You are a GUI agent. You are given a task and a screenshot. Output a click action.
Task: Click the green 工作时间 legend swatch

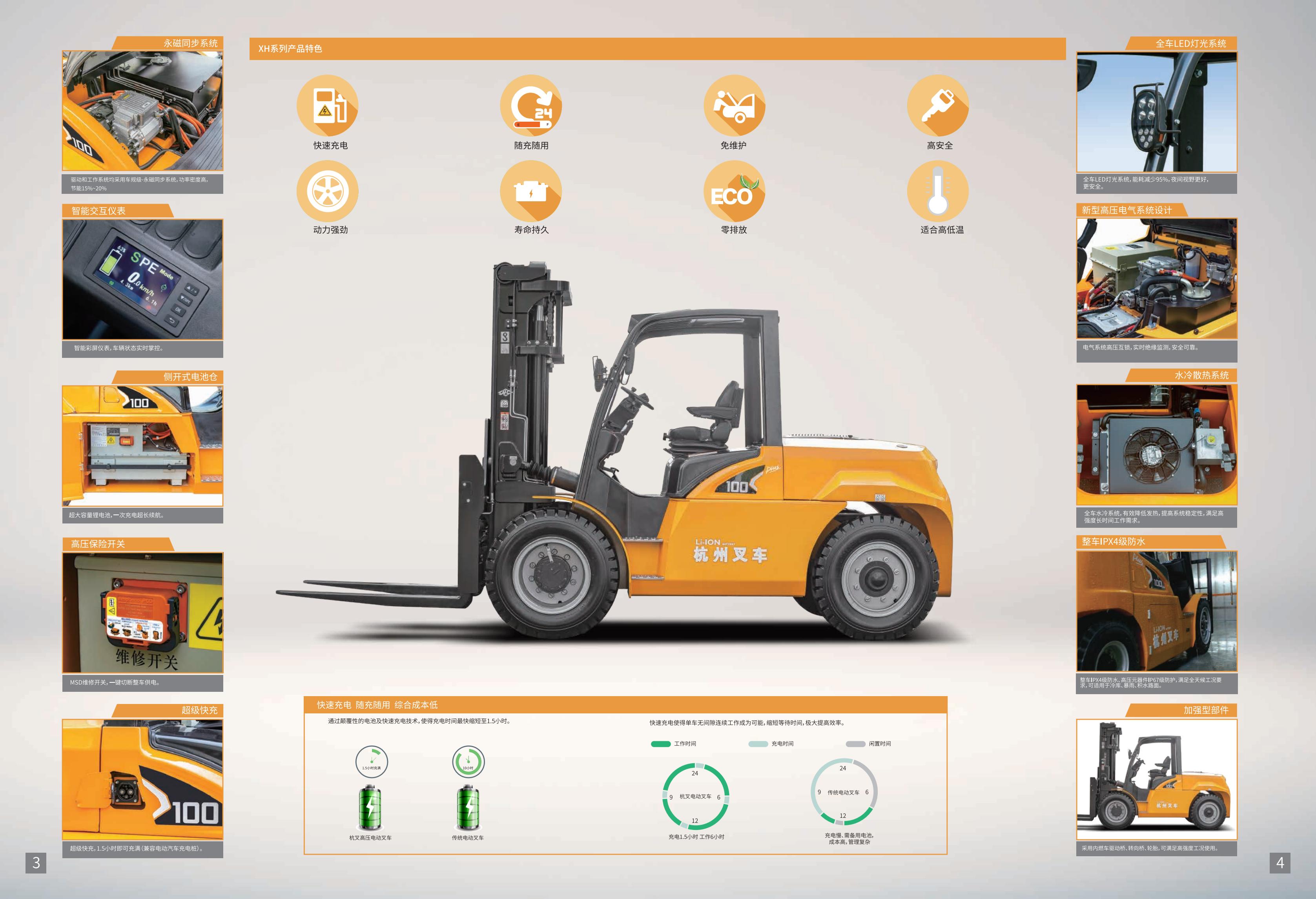(660, 744)
